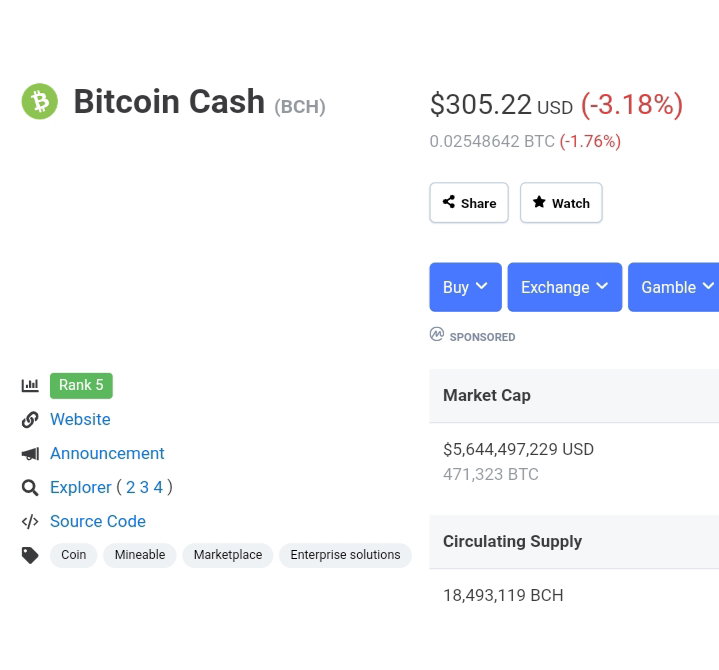The height and width of the screenshot is (670, 719).
Task: Open the main Explorer link
Action: 81,487
